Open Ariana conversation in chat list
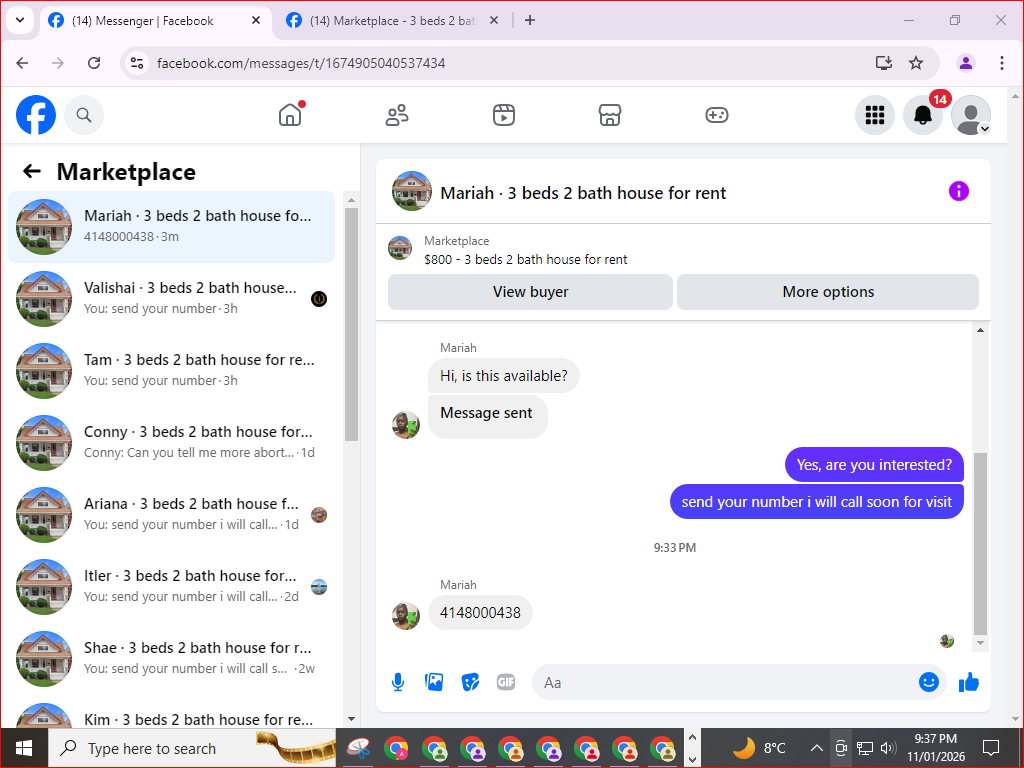Image resolution: width=1024 pixels, height=768 pixels. click(x=172, y=515)
